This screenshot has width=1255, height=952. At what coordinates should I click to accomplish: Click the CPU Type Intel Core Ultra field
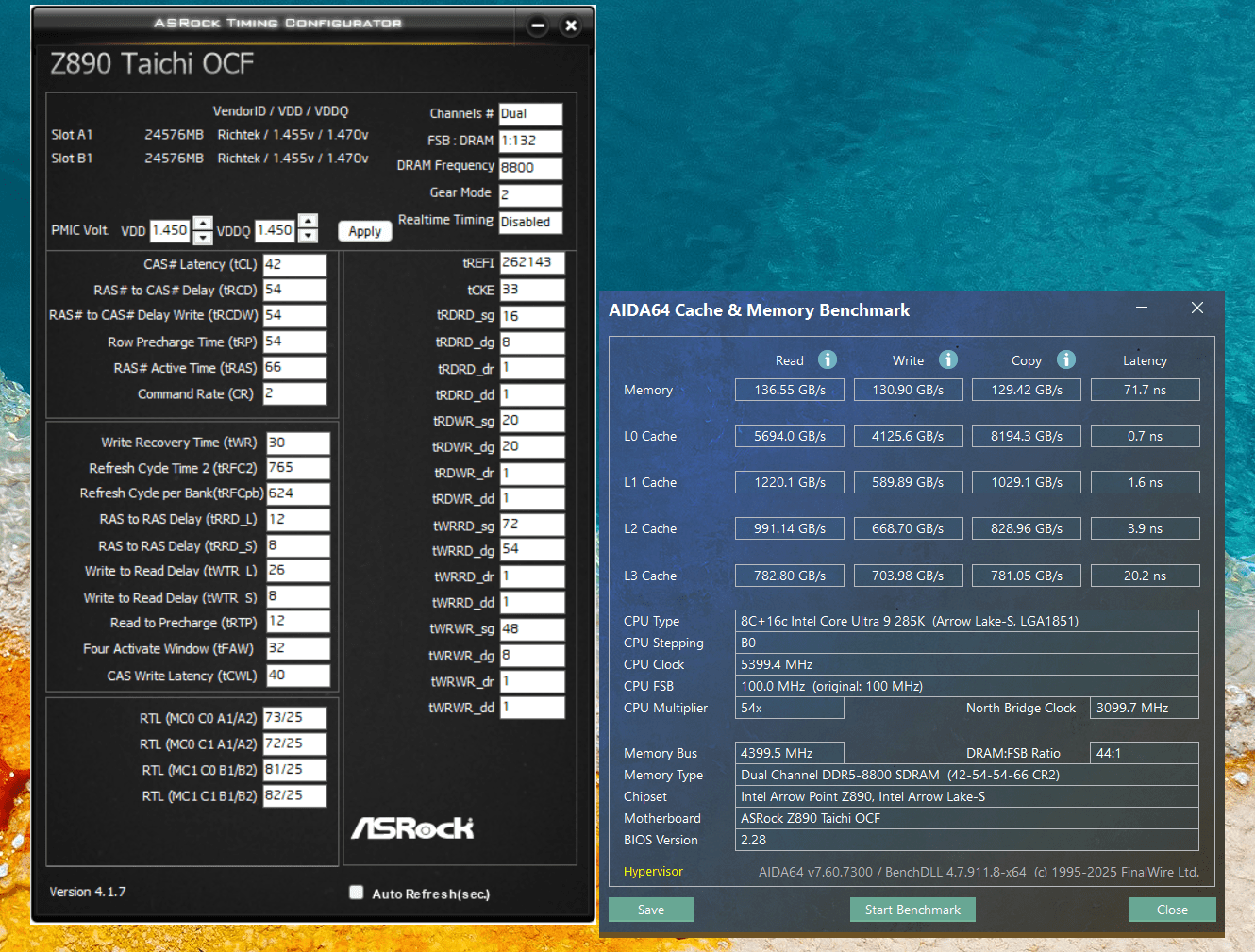[967, 621]
